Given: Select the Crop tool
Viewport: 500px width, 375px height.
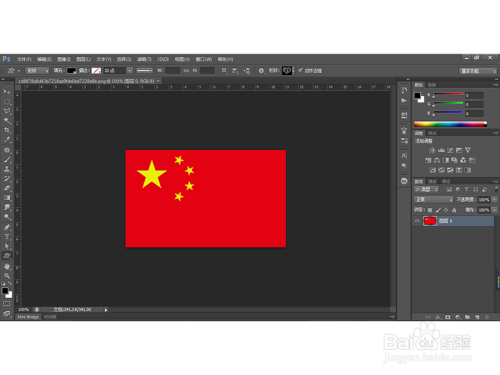Looking at the screenshot, I should (x=7, y=130).
